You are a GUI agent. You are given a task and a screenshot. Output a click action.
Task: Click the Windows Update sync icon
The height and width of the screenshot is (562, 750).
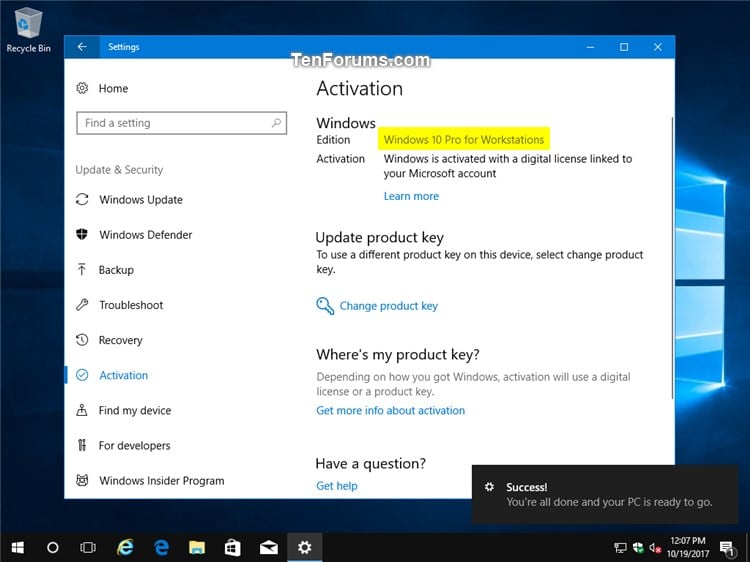(x=82, y=199)
